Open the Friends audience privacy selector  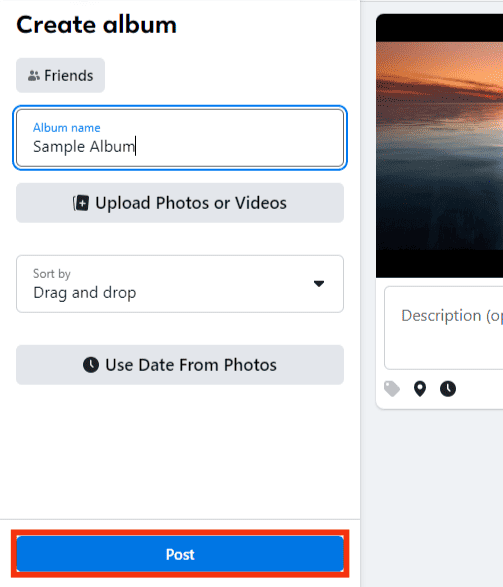tap(60, 75)
